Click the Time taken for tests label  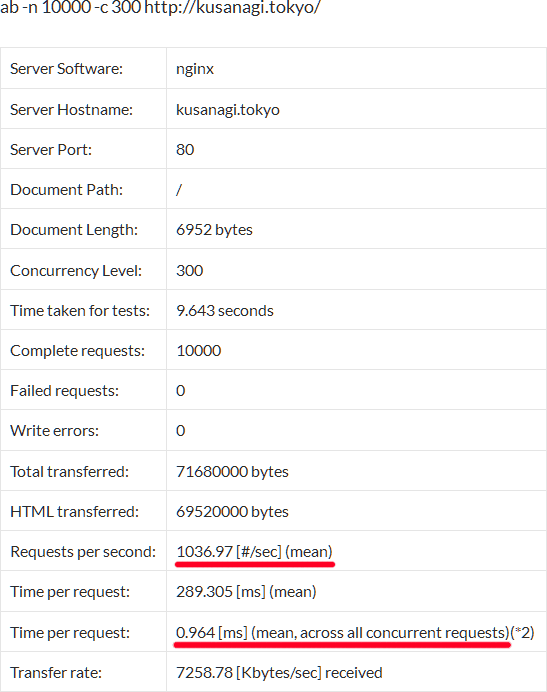[80, 311]
